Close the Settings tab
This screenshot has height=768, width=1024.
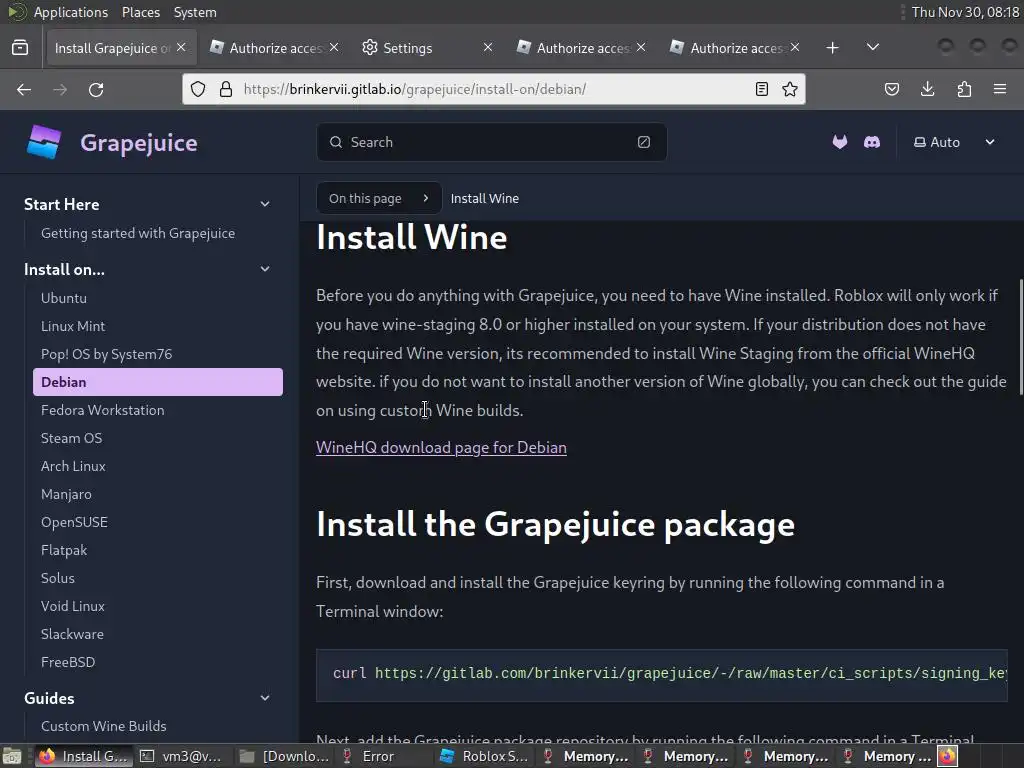click(488, 48)
